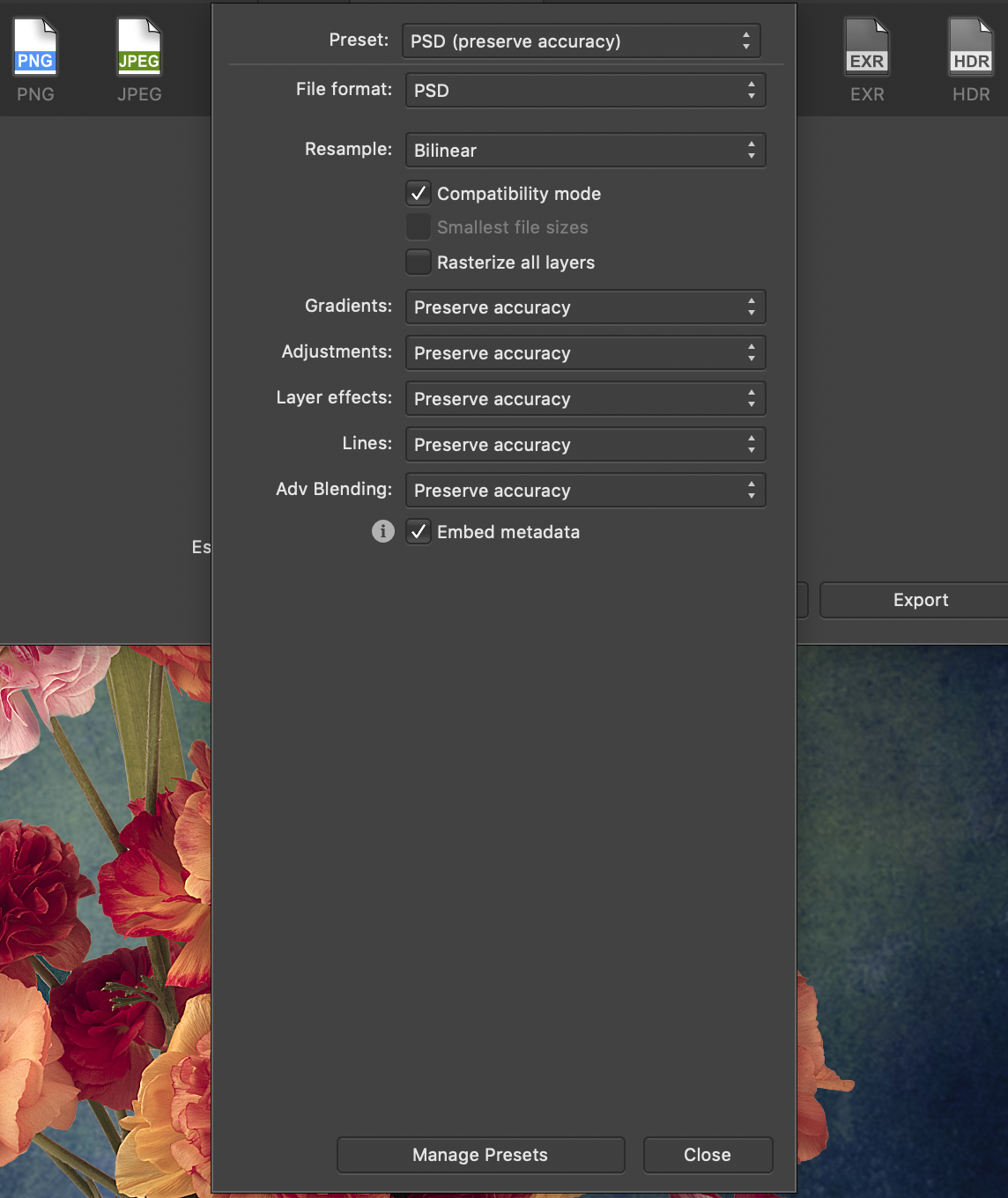Click the Export button
The image size is (1008, 1198).
point(915,600)
